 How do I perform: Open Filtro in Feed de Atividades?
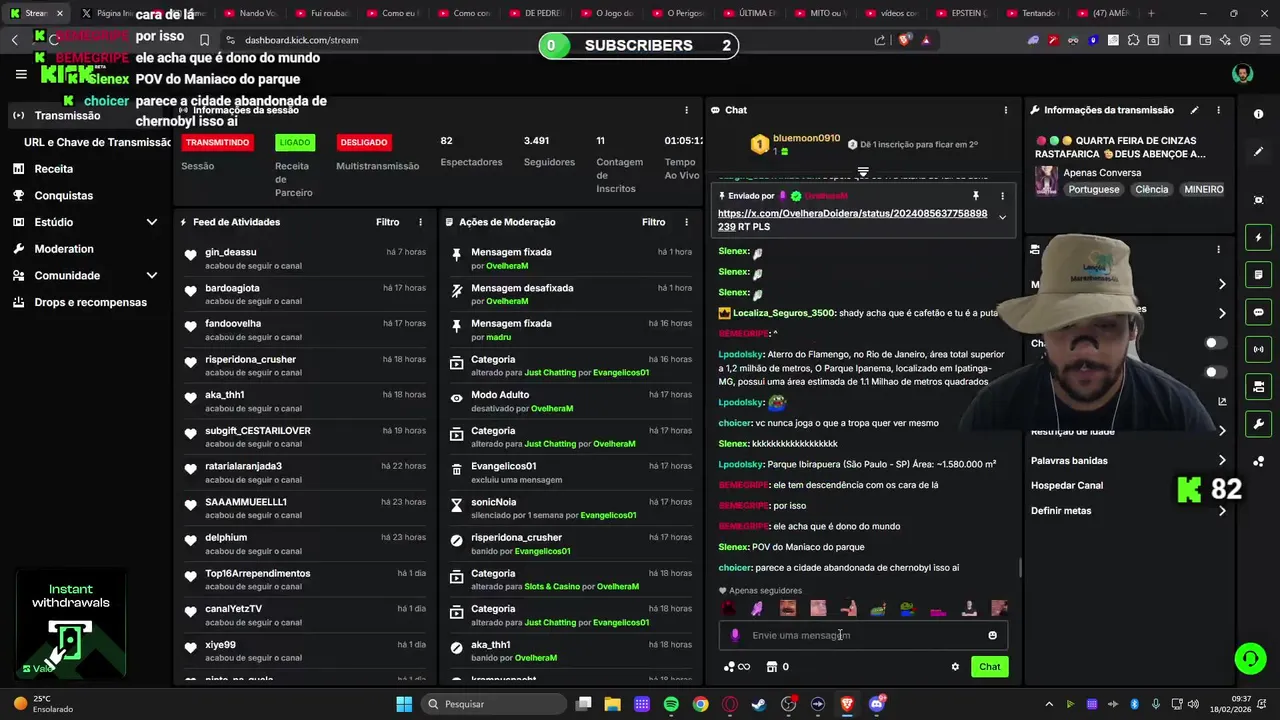(x=387, y=222)
